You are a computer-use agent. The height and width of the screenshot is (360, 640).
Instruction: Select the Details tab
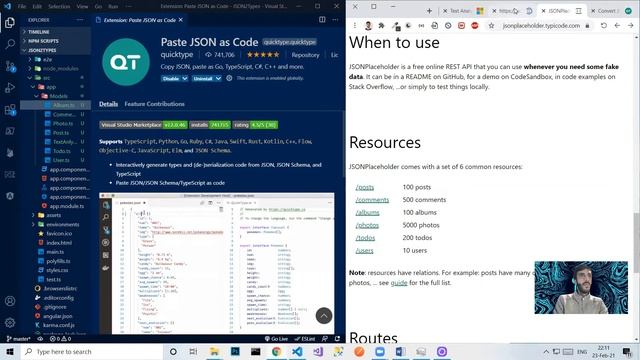click(x=108, y=104)
